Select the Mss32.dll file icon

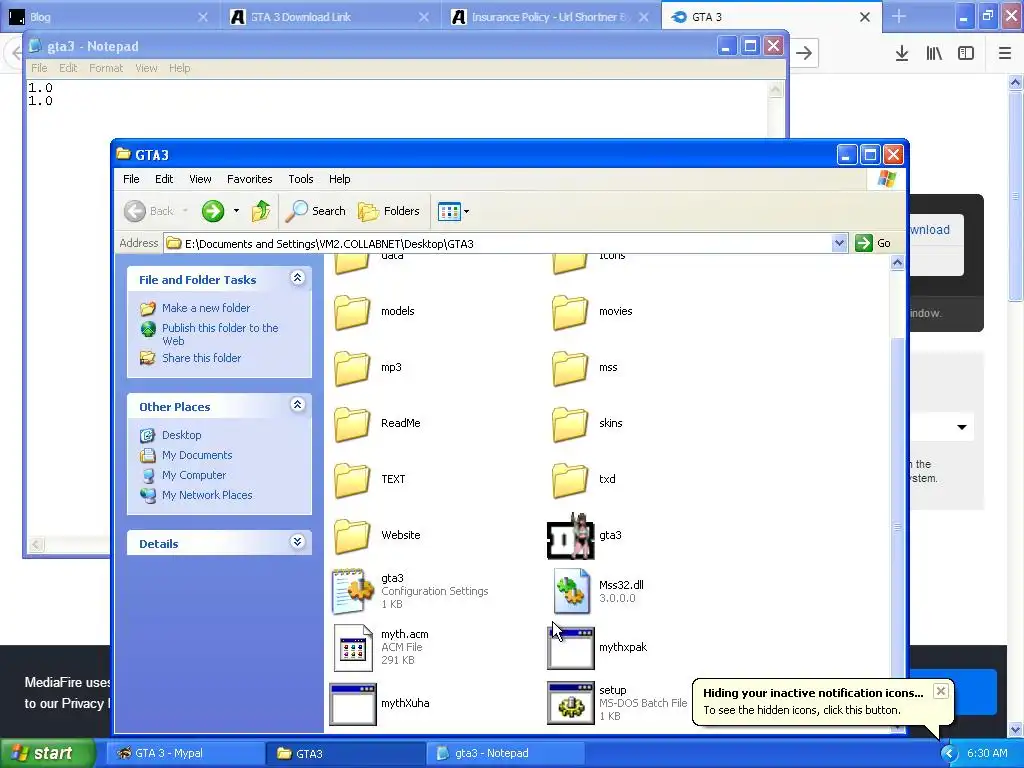point(571,591)
